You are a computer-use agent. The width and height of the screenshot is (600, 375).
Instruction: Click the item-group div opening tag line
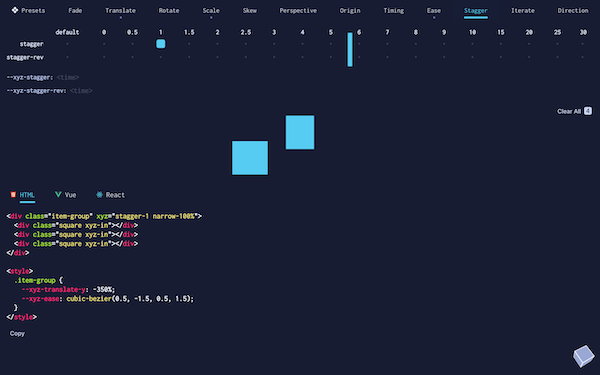point(104,216)
